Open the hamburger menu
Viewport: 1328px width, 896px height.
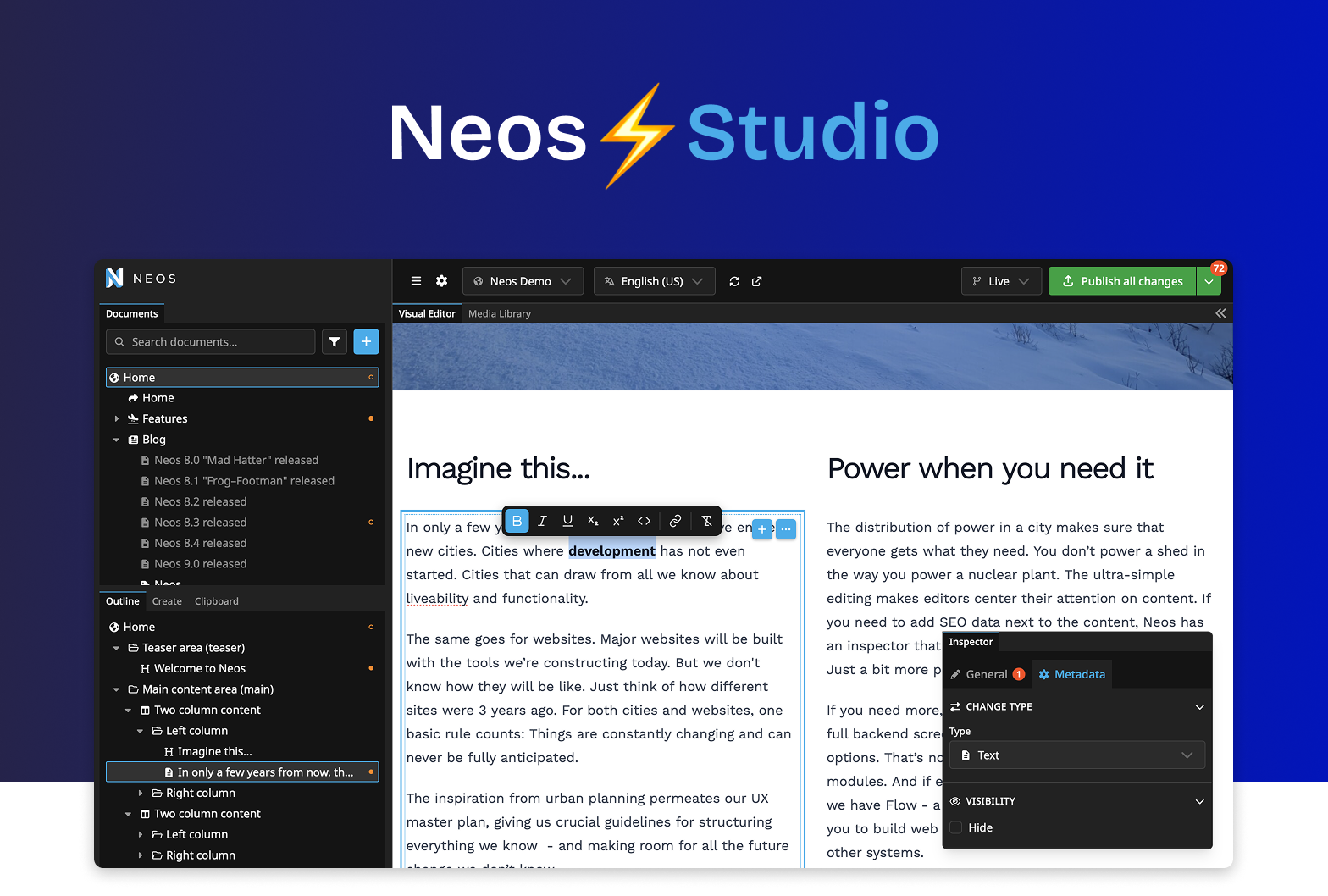point(416,281)
